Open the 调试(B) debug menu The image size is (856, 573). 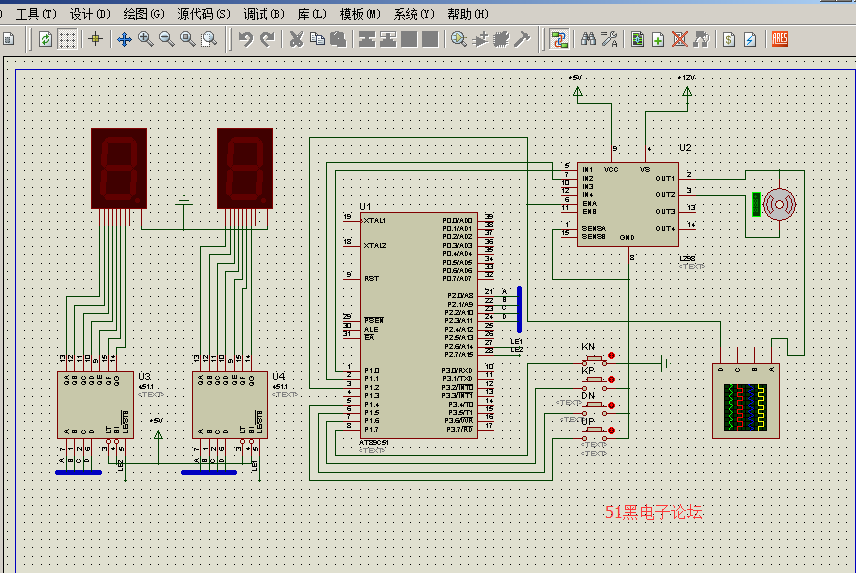262,14
